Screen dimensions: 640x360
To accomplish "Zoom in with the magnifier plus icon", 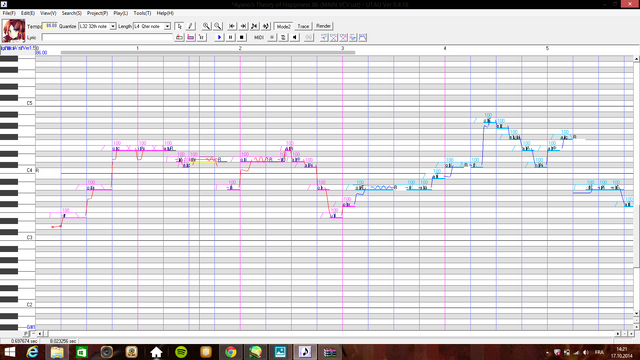I will click(x=207, y=26).
